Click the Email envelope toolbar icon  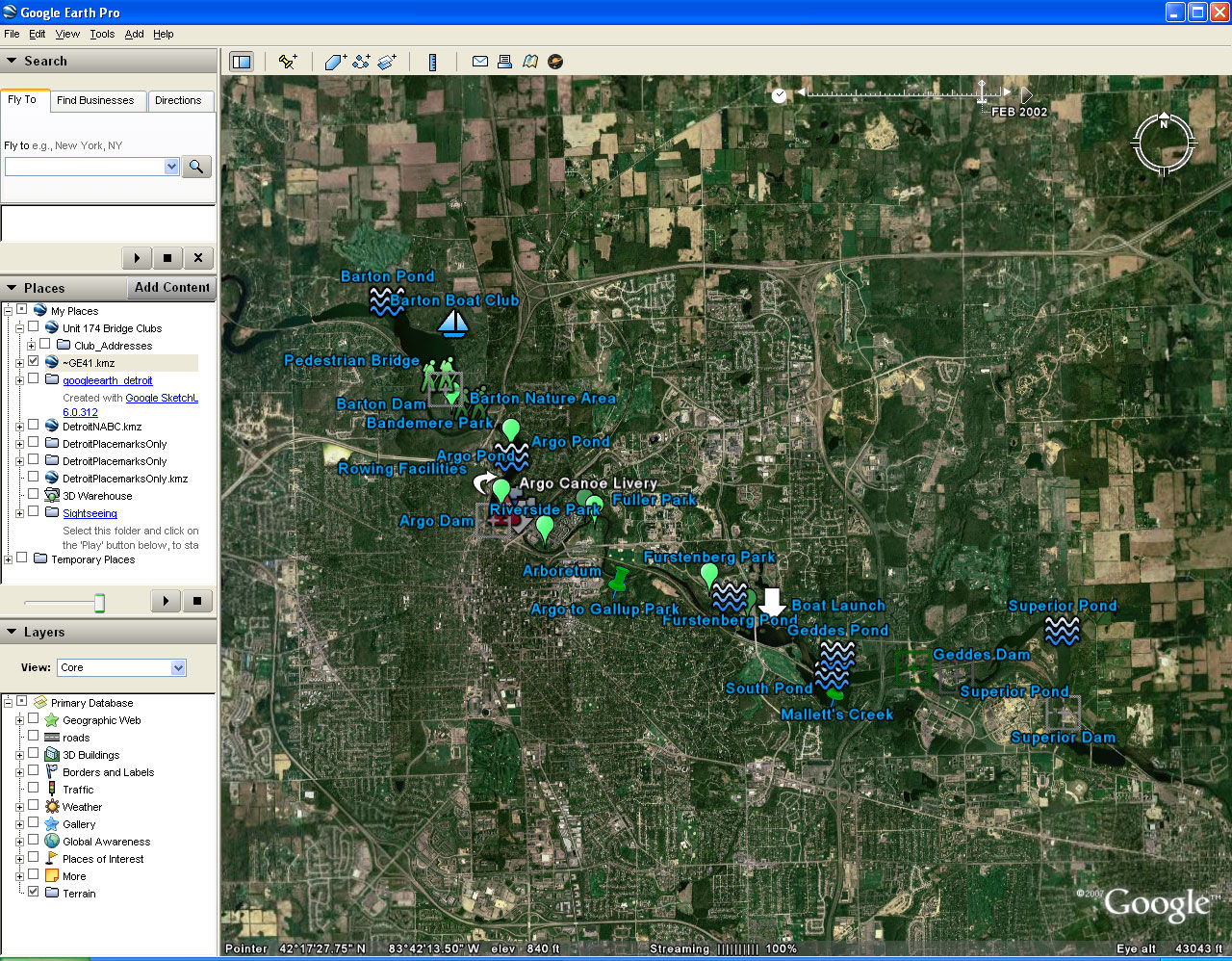479,62
